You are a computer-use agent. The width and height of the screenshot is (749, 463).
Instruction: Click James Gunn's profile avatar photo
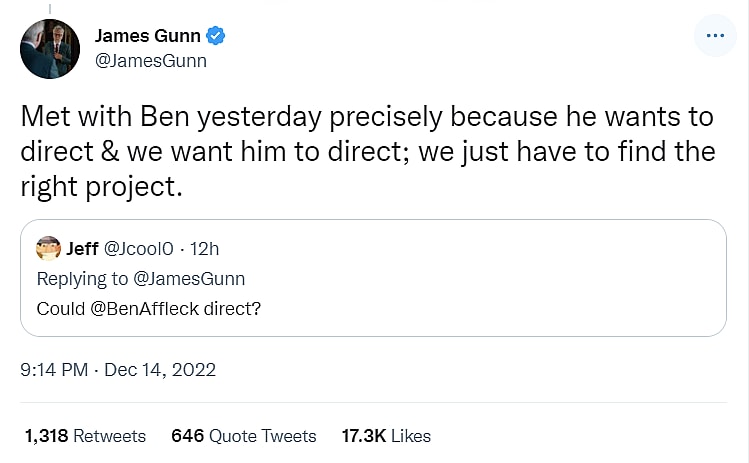tap(49, 48)
